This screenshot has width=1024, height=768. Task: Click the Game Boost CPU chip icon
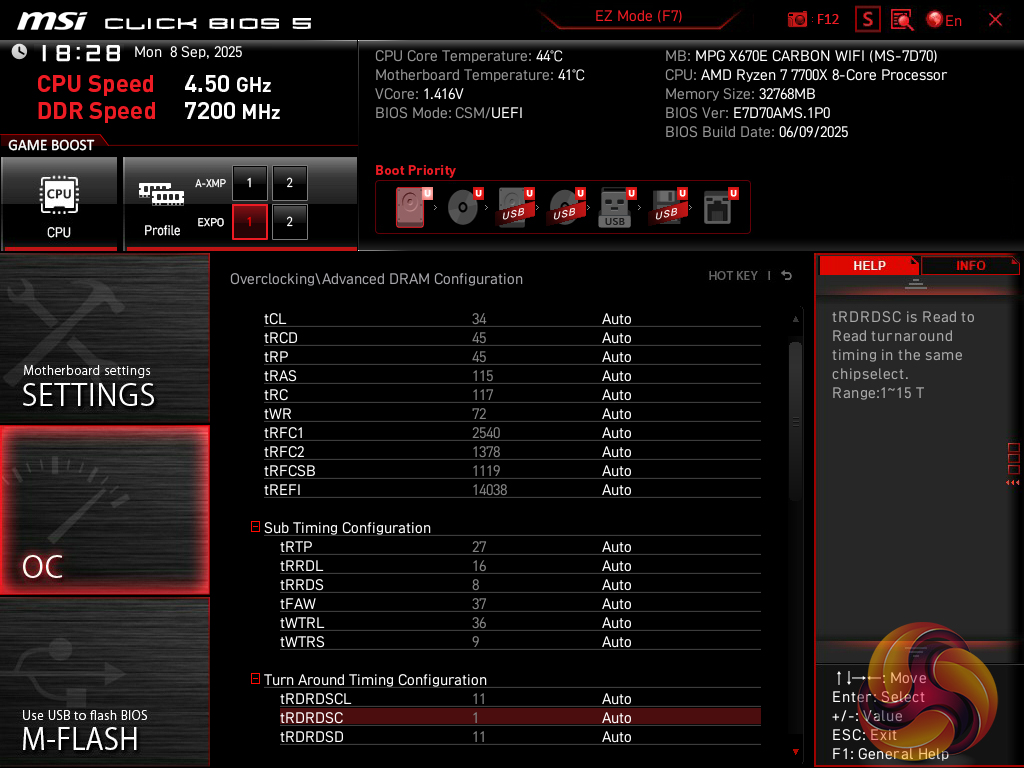point(59,195)
